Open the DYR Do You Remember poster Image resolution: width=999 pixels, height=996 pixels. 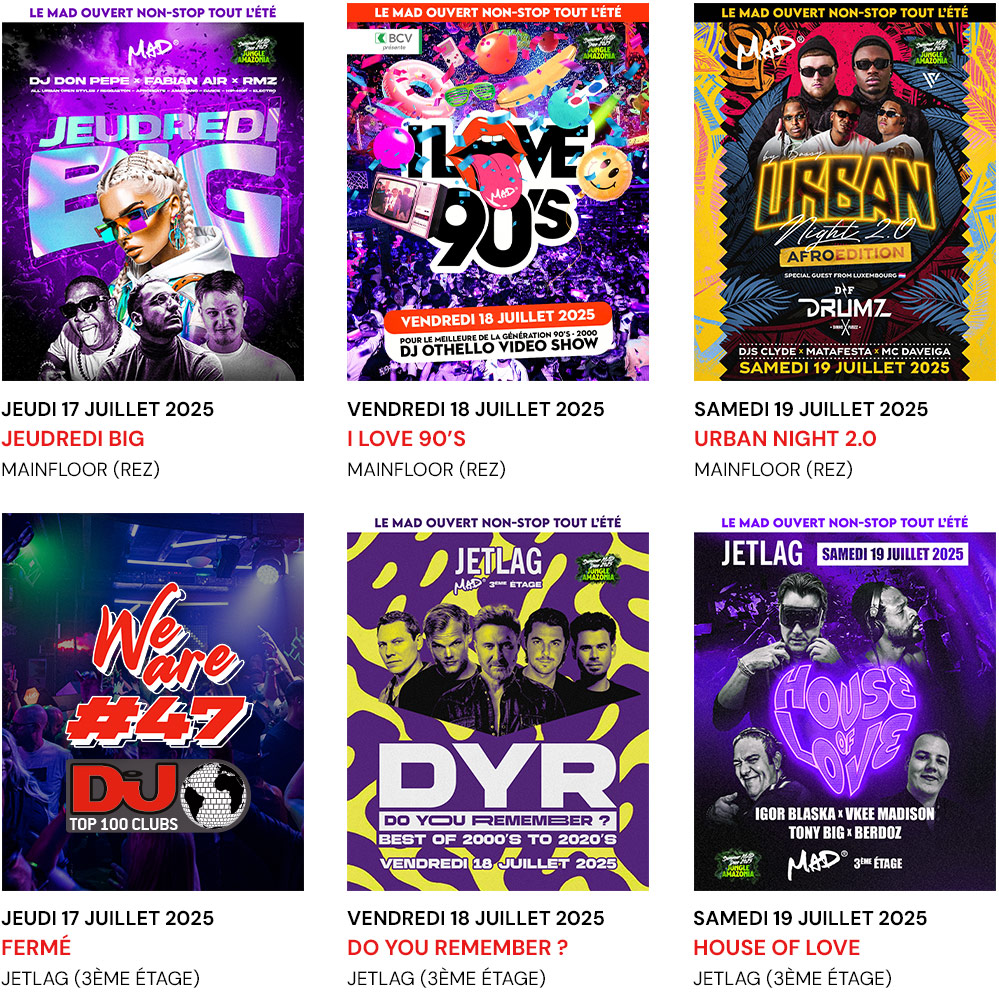coord(498,702)
